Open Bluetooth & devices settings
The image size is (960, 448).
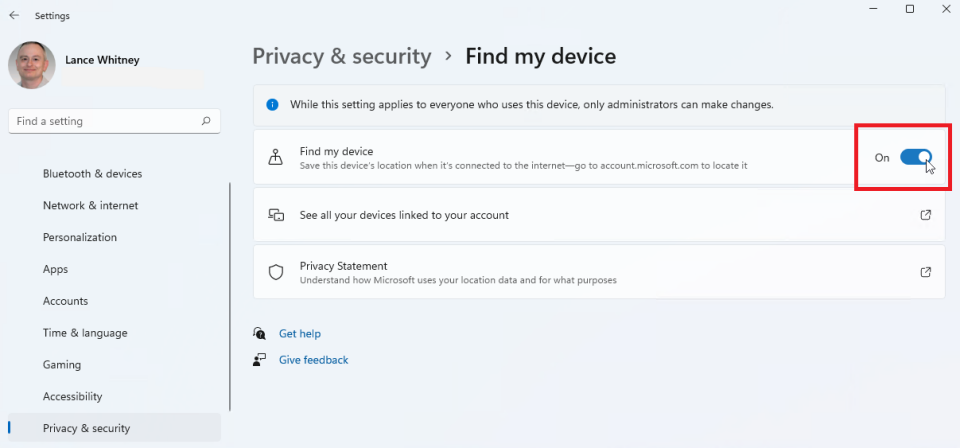pyautogui.click(x=92, y=174)
